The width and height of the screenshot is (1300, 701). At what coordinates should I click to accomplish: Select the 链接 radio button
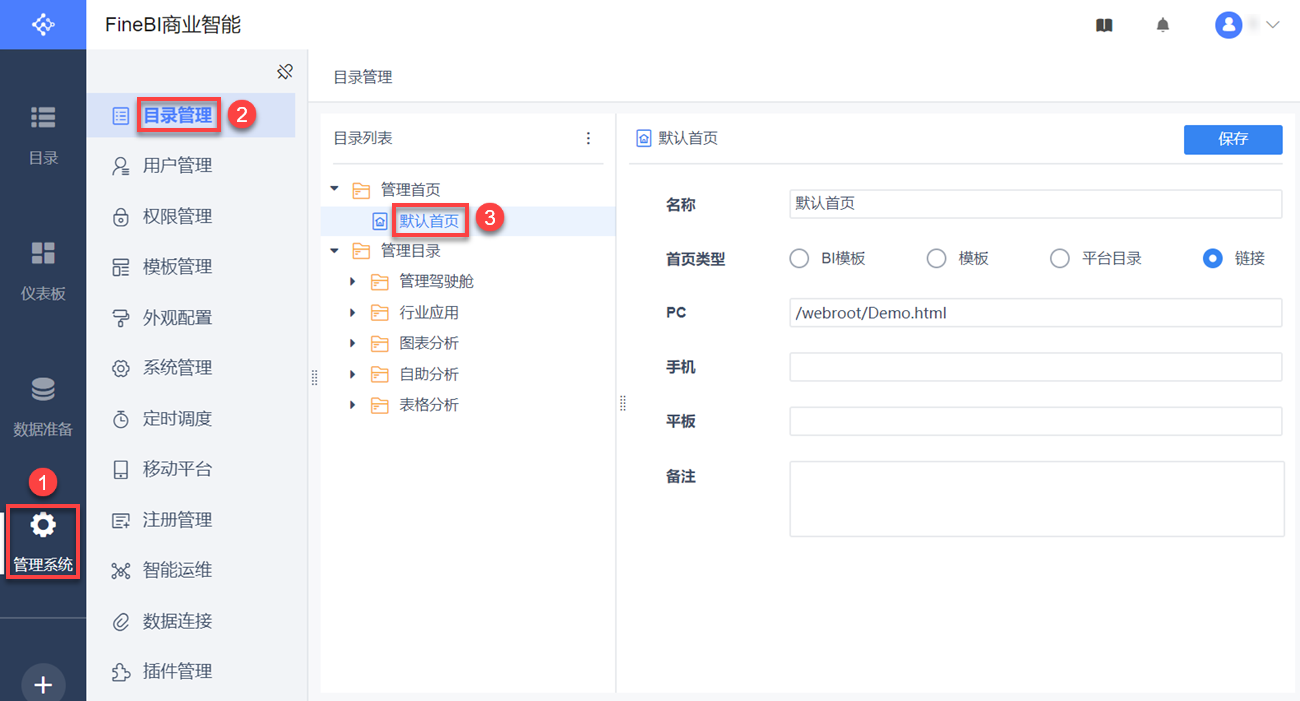[1213, 258]
